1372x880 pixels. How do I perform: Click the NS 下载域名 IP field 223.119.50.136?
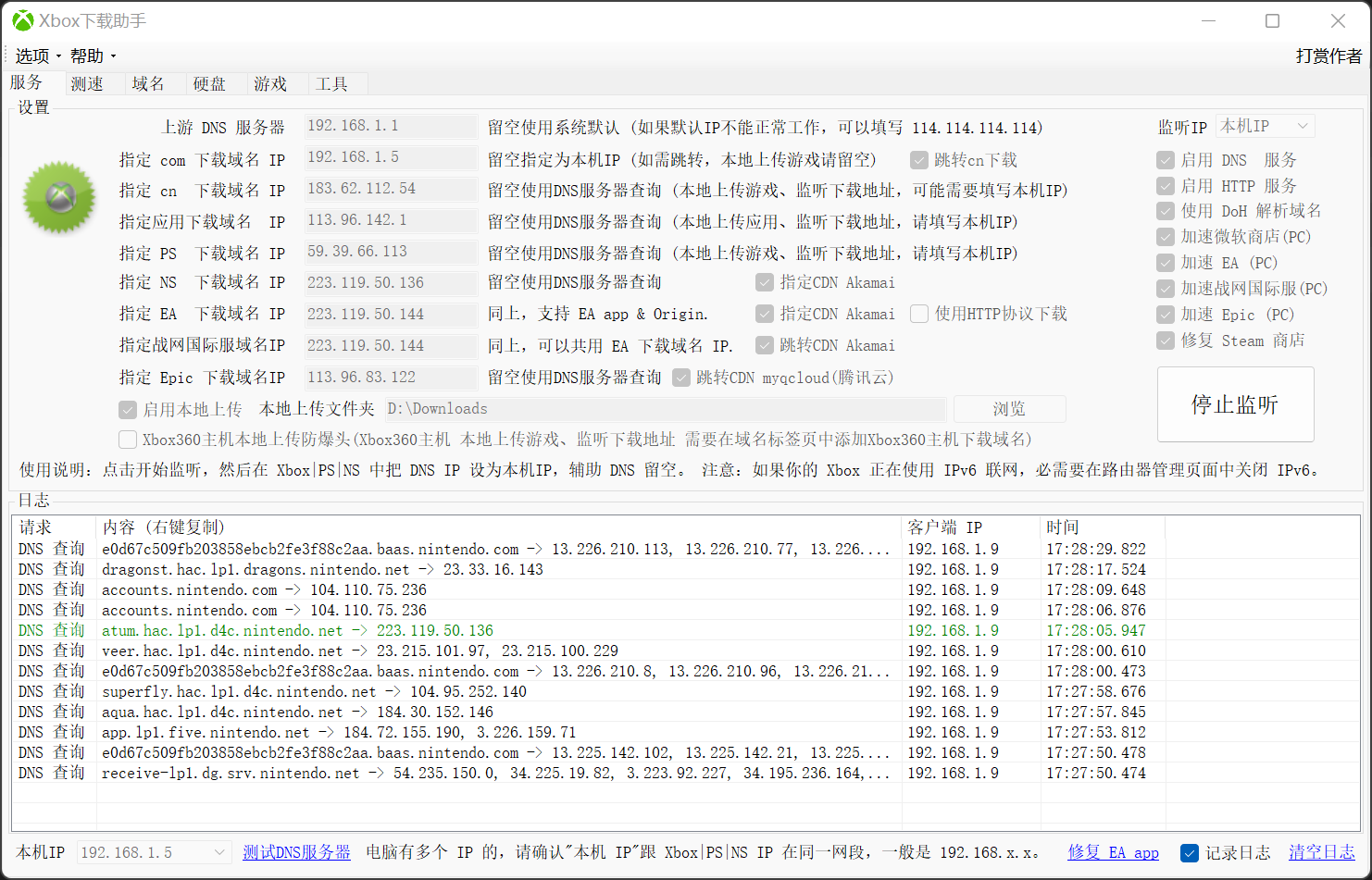pos(390,282)
